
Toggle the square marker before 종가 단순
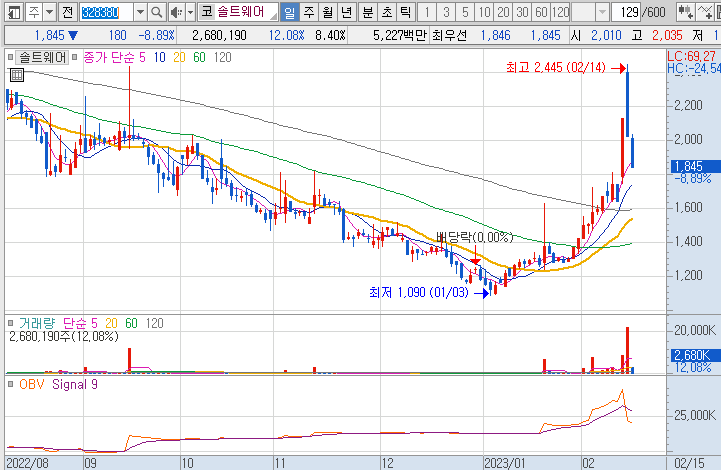tap(74, 57)
